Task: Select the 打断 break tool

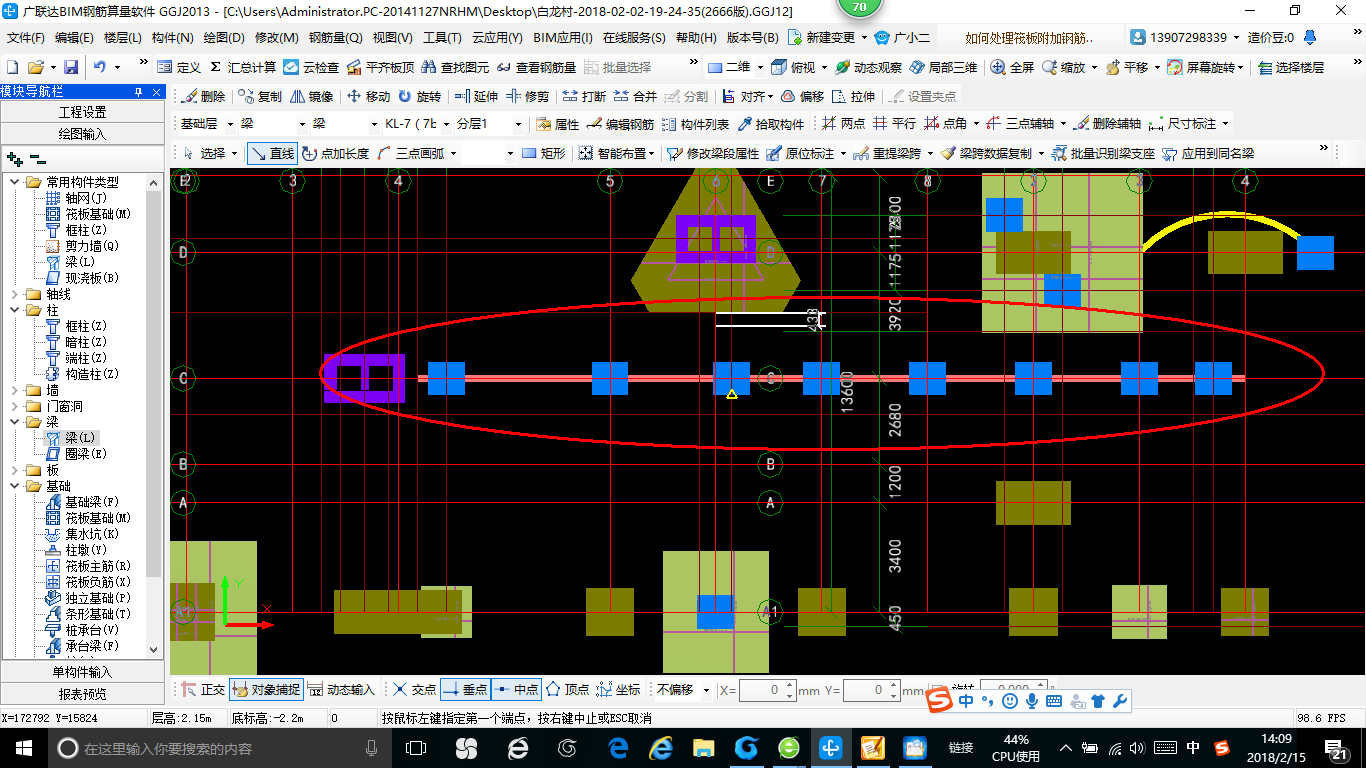Action: (584, 96)
